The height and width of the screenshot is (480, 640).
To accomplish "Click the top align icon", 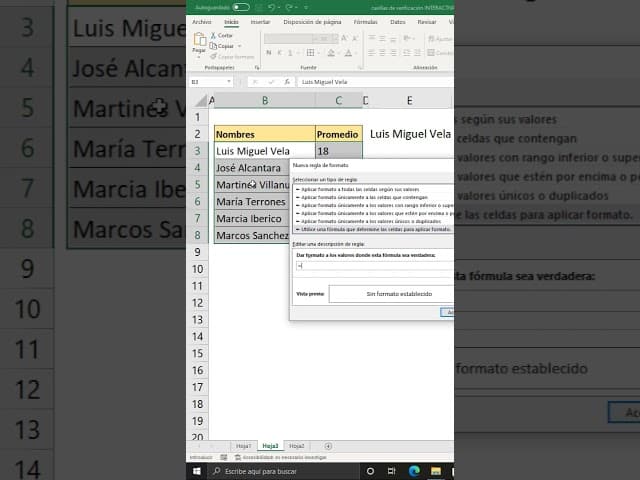I will (x=372, y=39).
